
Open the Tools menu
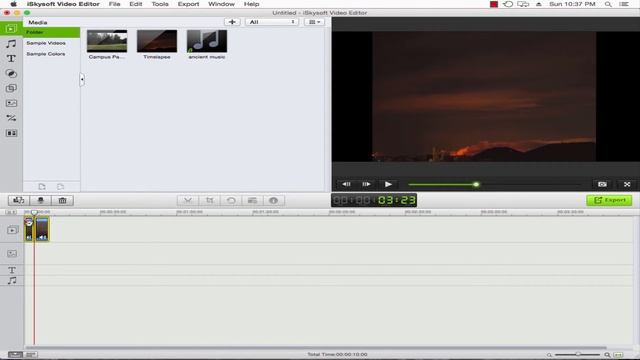pyautogui.click(x=160, y=4)
